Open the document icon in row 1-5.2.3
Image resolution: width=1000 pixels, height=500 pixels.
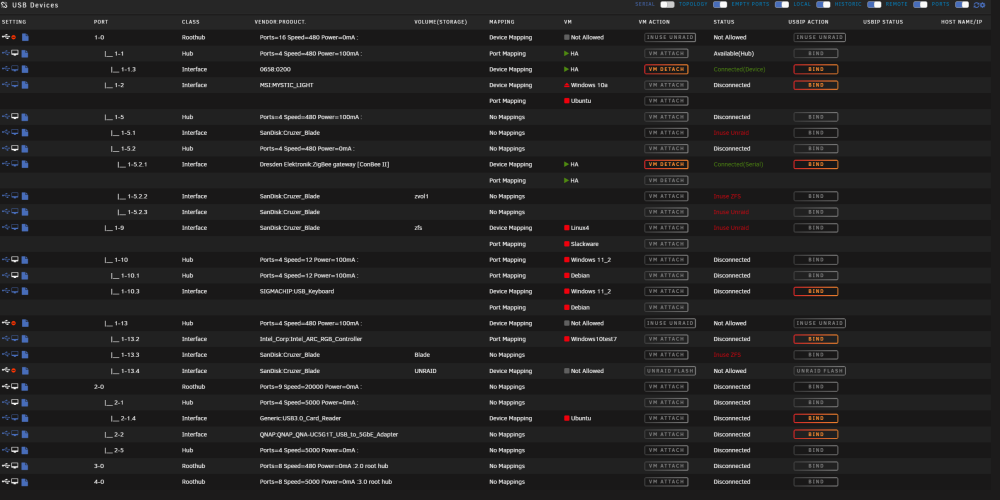[x=25, y=212]
